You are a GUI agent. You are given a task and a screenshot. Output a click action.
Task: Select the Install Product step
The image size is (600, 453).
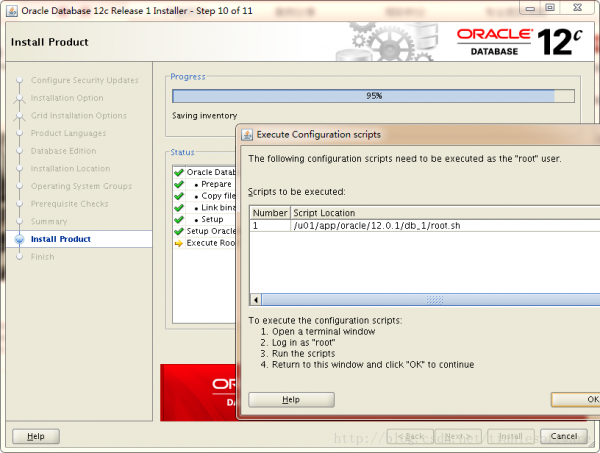61,239
